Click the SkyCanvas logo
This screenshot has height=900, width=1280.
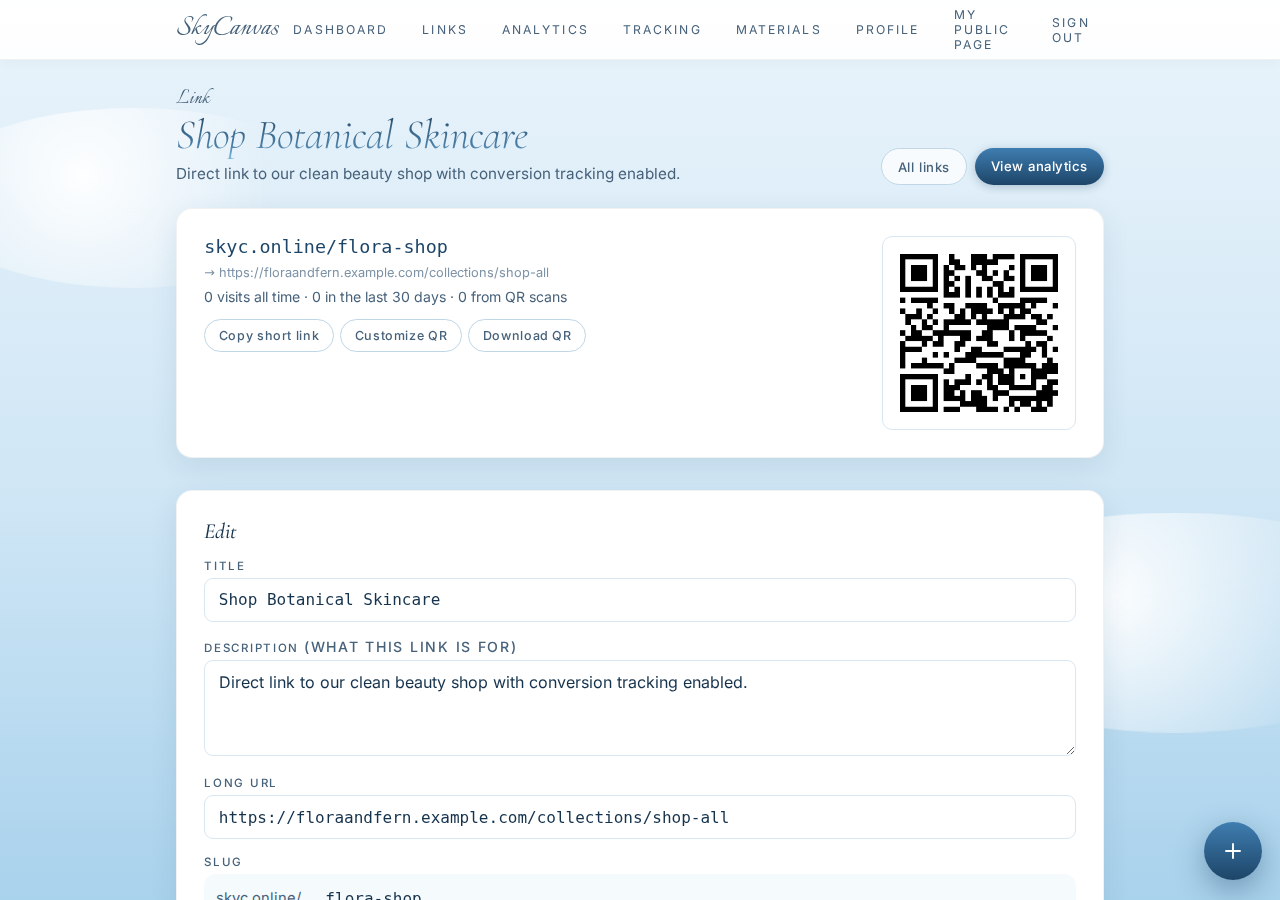coord(228,29)
